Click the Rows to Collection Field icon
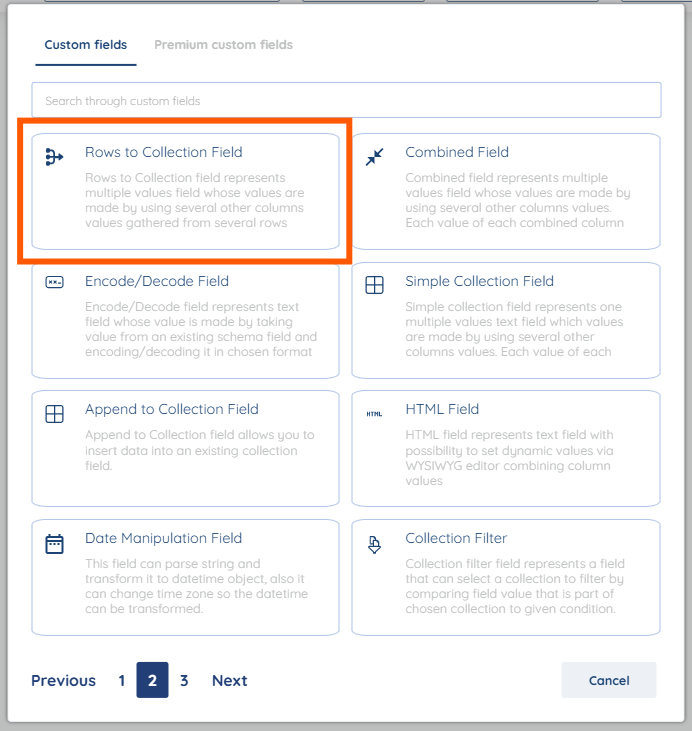The height and width of the screenshot is (731, 692). coord(54,157)
